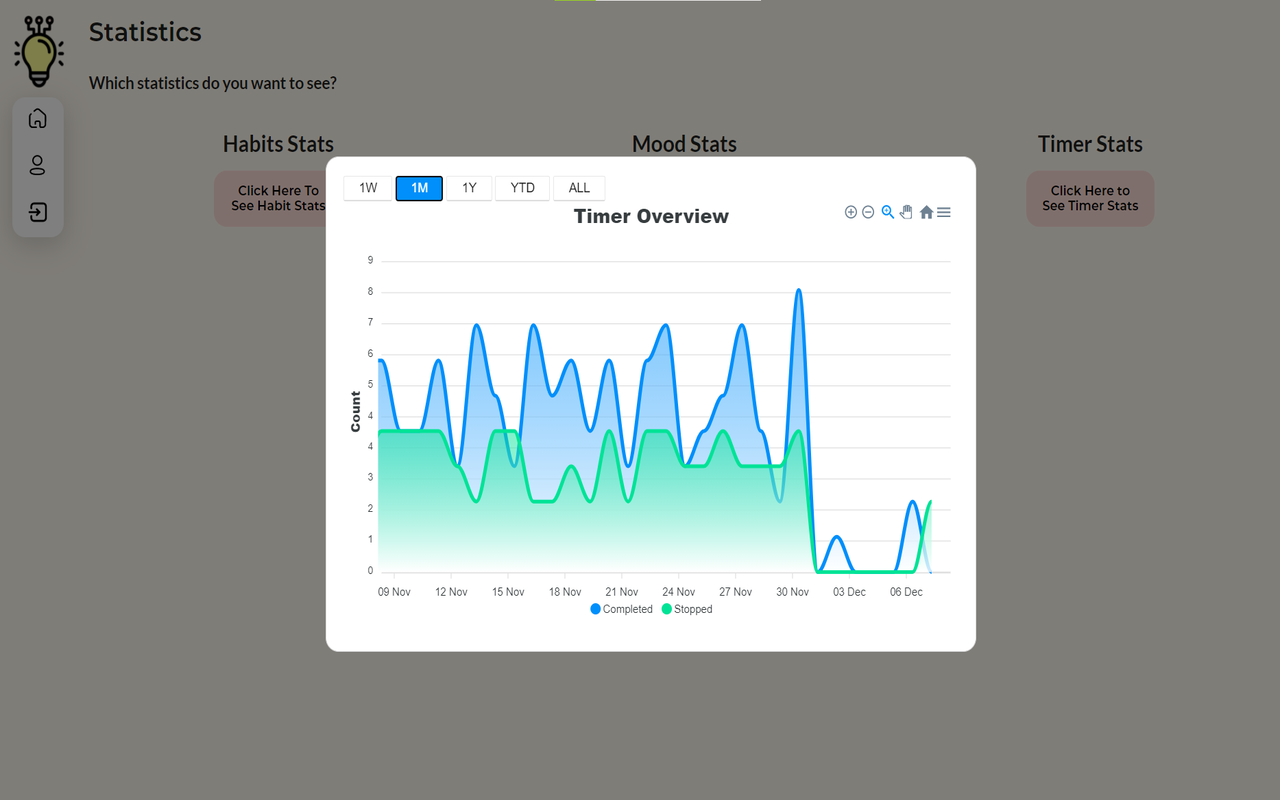
Task: Open the home page from sidebar
Action: 38,118
